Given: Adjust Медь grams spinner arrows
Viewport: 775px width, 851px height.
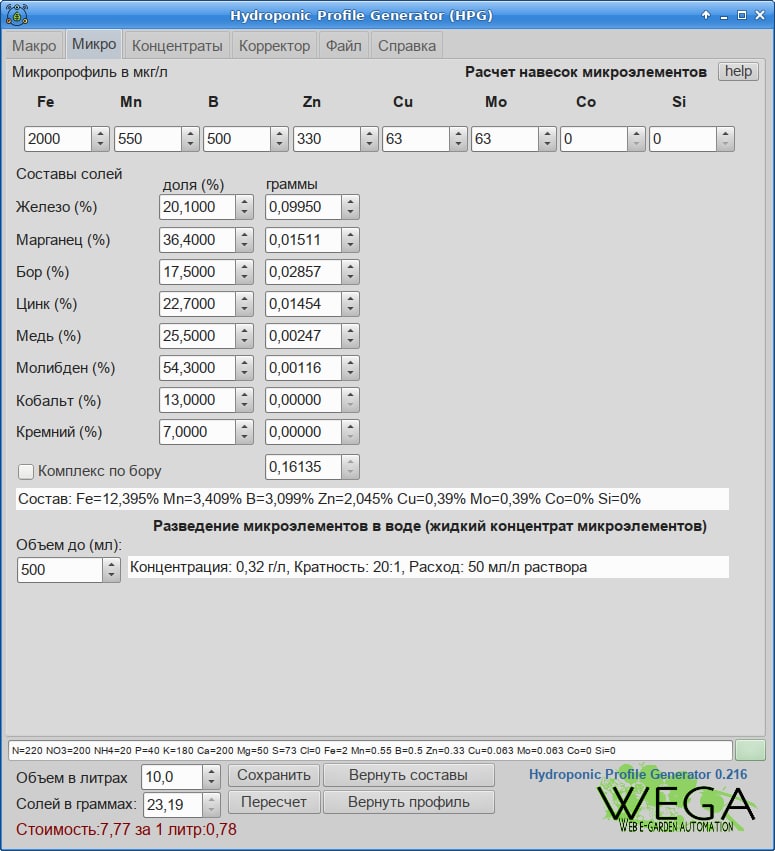Looking at the screenshot, I should (351, 336).
